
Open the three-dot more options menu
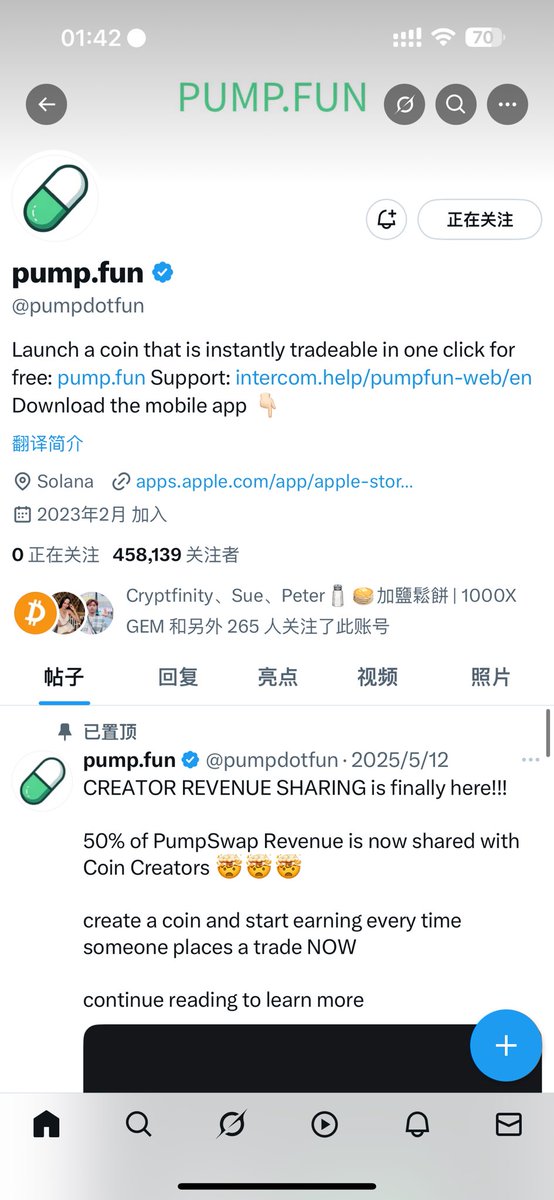click(x=507, y=104)
